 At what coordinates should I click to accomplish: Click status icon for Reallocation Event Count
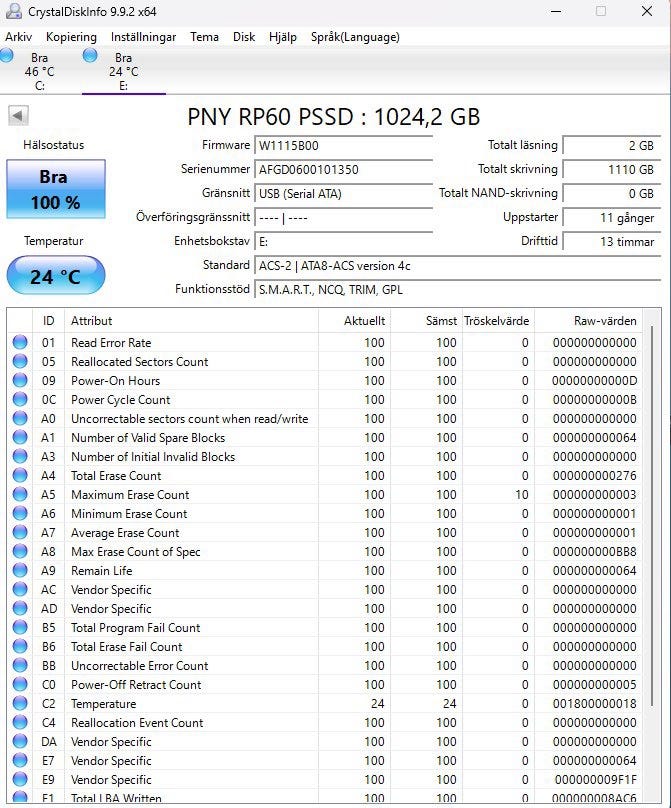(20, 722)
